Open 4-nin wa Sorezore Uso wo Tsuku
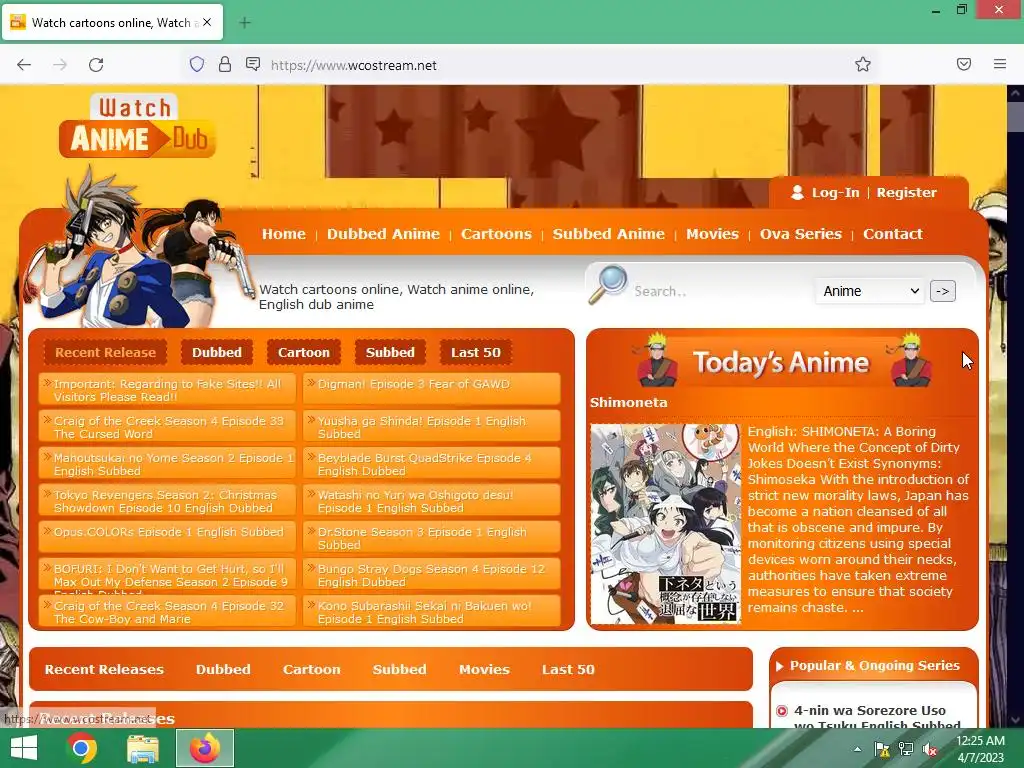1024x768 pixels. [x=877, y=717]
